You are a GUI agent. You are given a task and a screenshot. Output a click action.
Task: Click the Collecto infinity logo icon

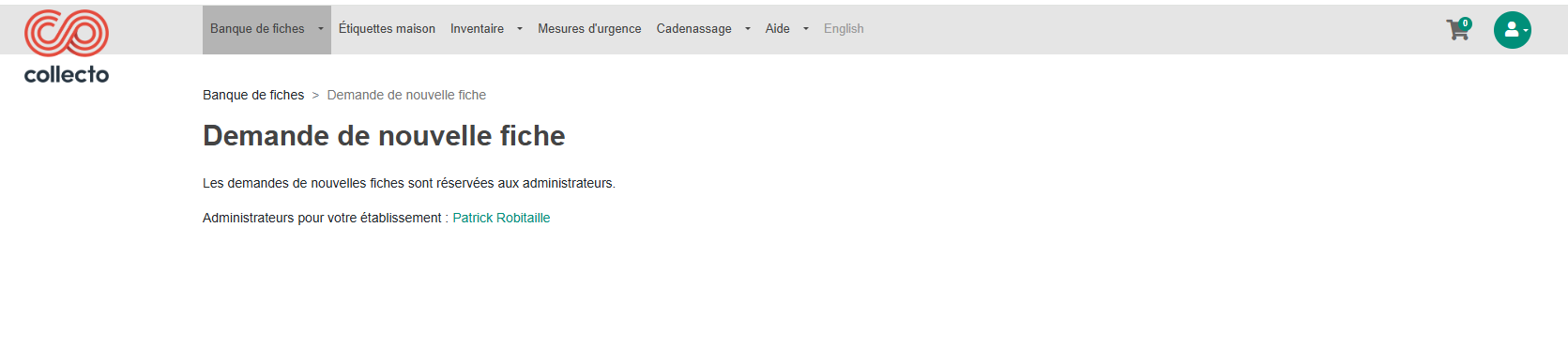pos(67,33)
